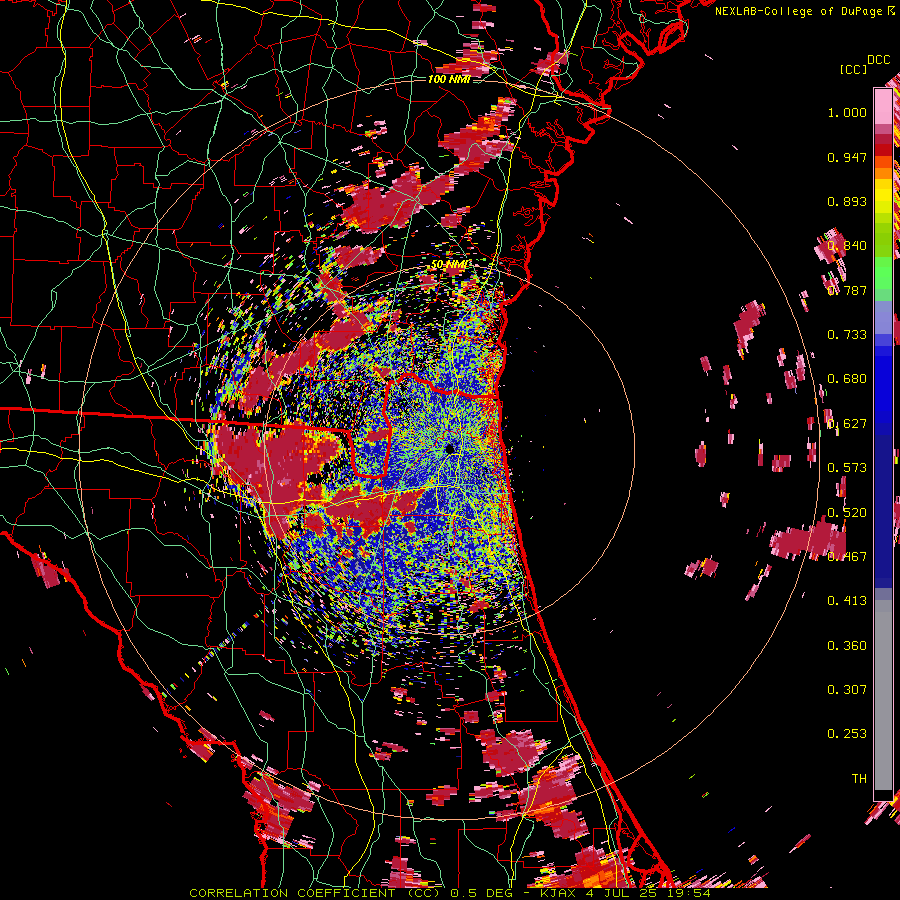The image size is (900, 900).
Task: Click the KJAX radar site identifier
Action: tap(560, 893)
